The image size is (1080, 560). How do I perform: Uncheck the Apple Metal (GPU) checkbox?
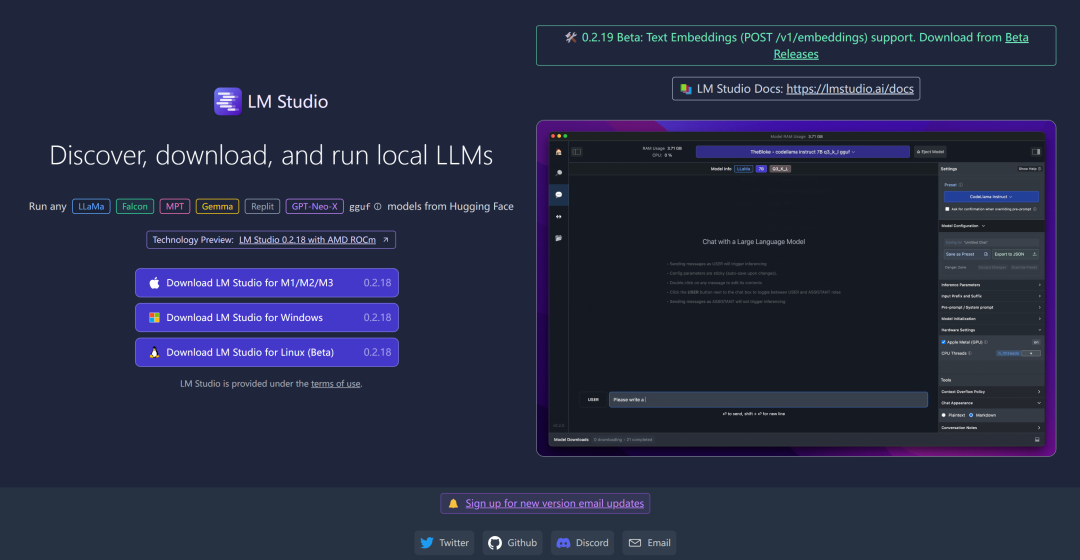[x=944, y=342]
